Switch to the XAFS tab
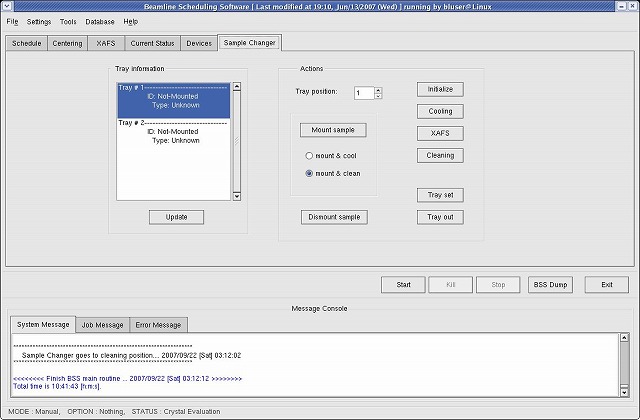 (106, 43)
